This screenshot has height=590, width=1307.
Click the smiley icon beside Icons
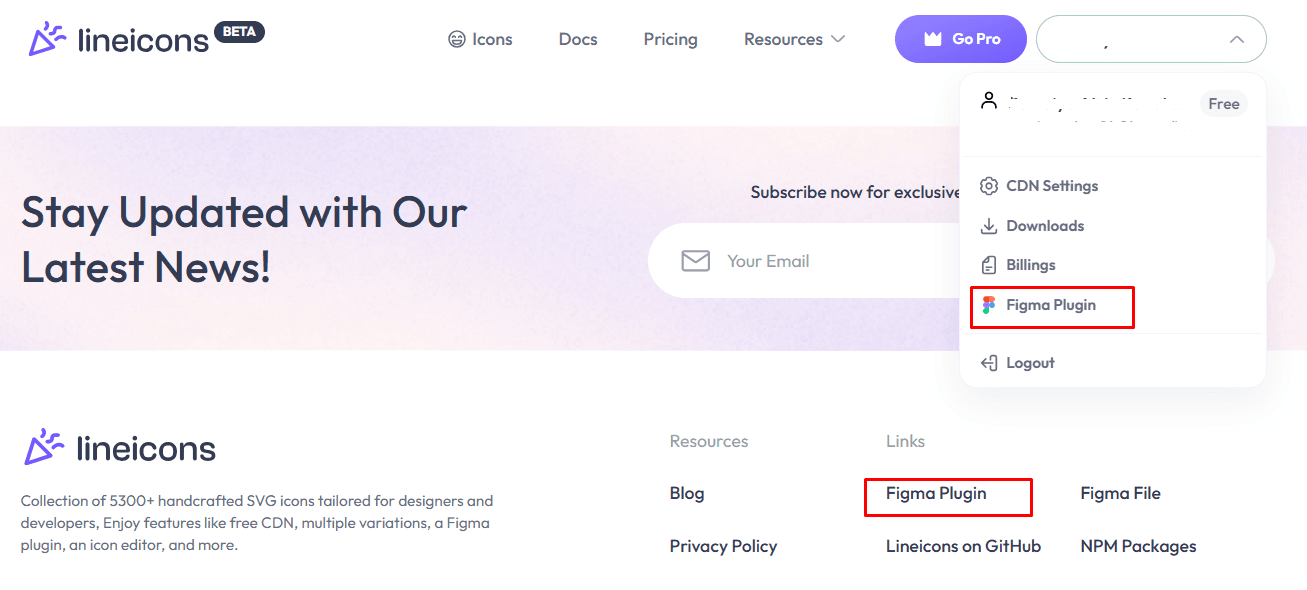(457, 39)
